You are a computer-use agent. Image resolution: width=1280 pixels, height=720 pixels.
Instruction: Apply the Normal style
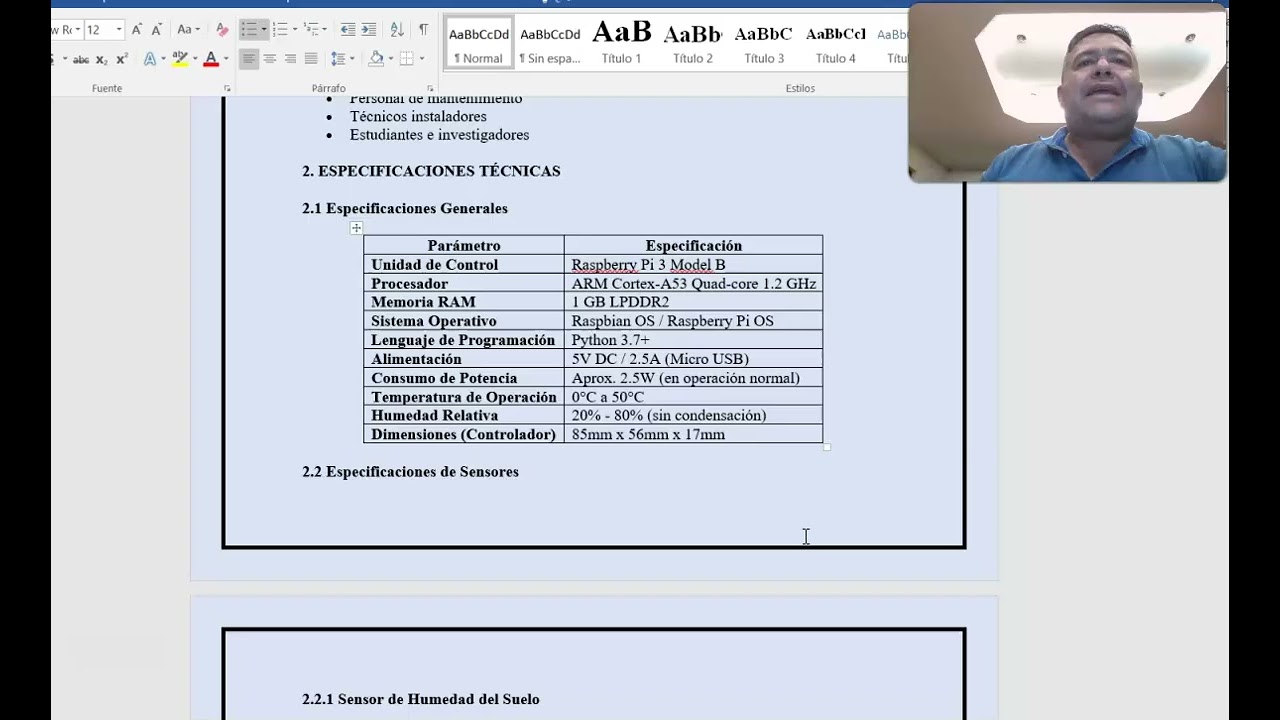pyautogui.click(x=479, y=43)
